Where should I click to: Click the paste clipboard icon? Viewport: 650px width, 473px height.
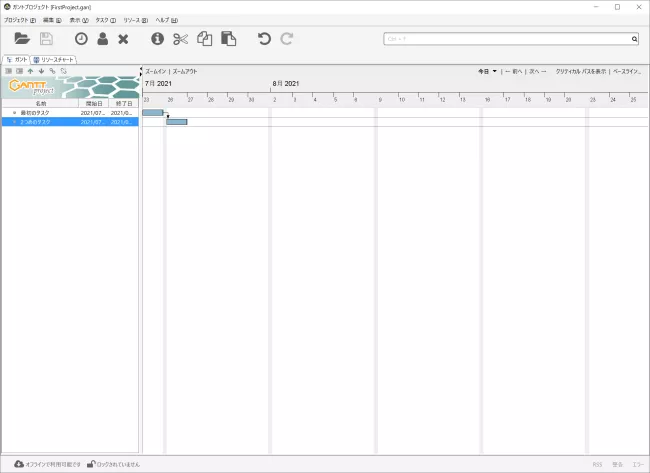click(229, 39)
